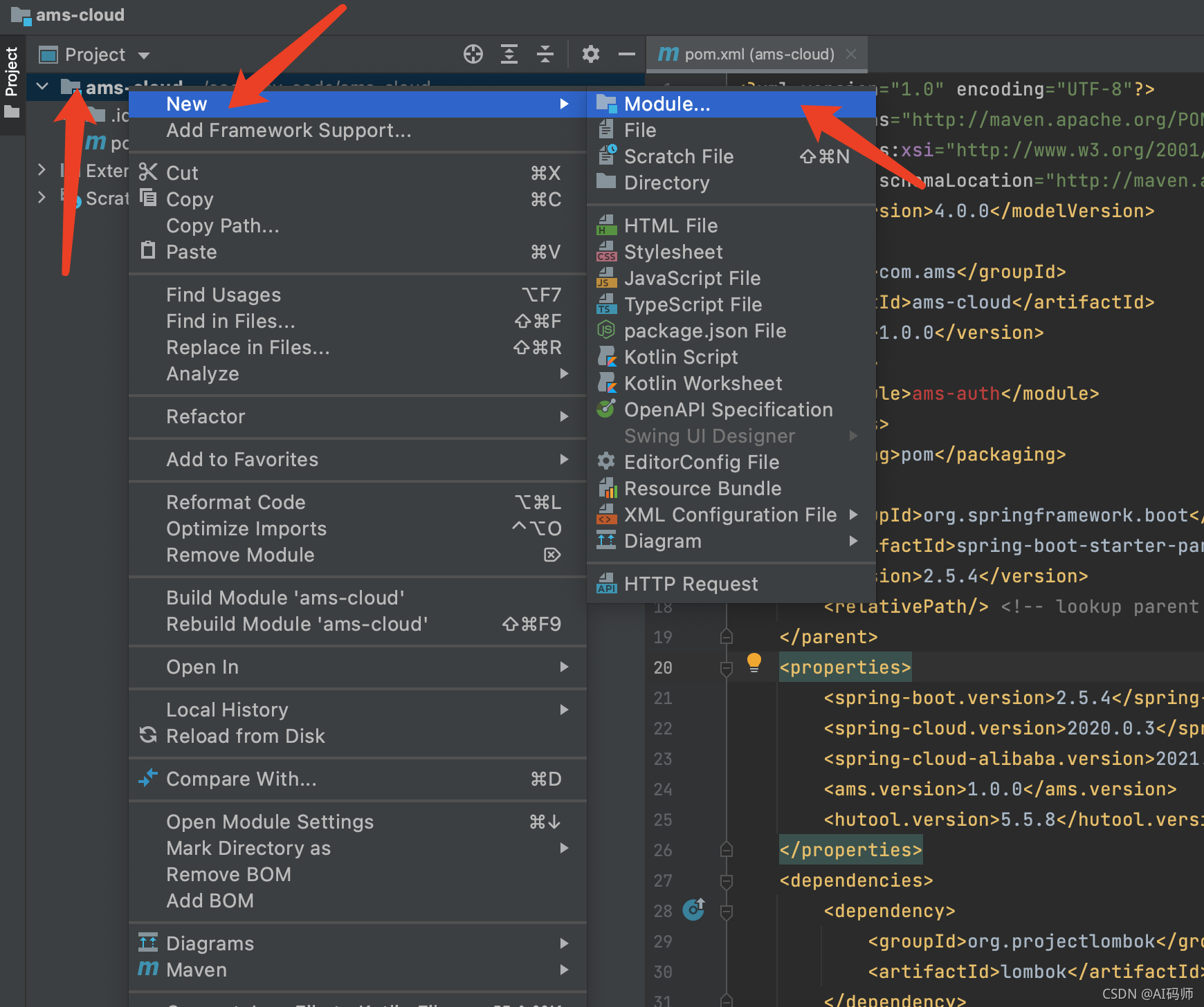
Task: Choose Compare With...
Action: point(358,779)
